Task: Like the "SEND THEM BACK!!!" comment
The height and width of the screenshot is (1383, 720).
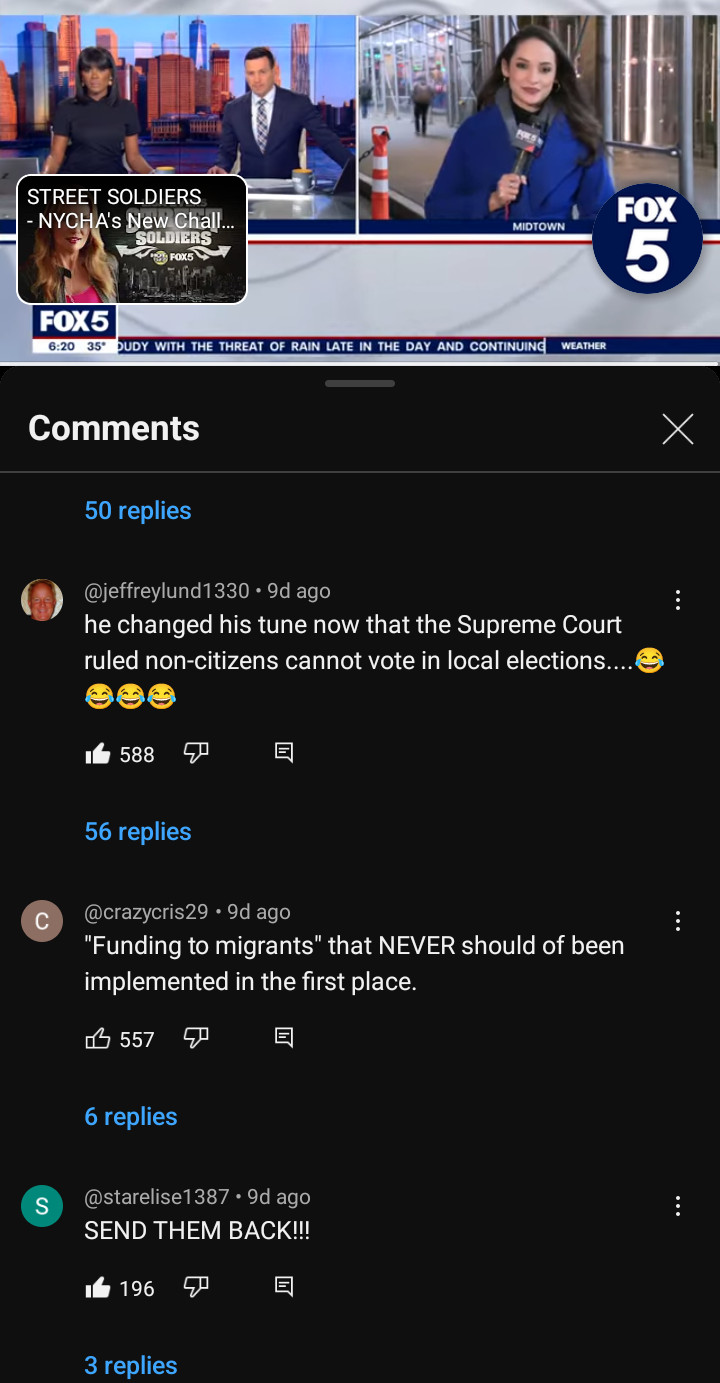Action: (x=98, y=1287)
